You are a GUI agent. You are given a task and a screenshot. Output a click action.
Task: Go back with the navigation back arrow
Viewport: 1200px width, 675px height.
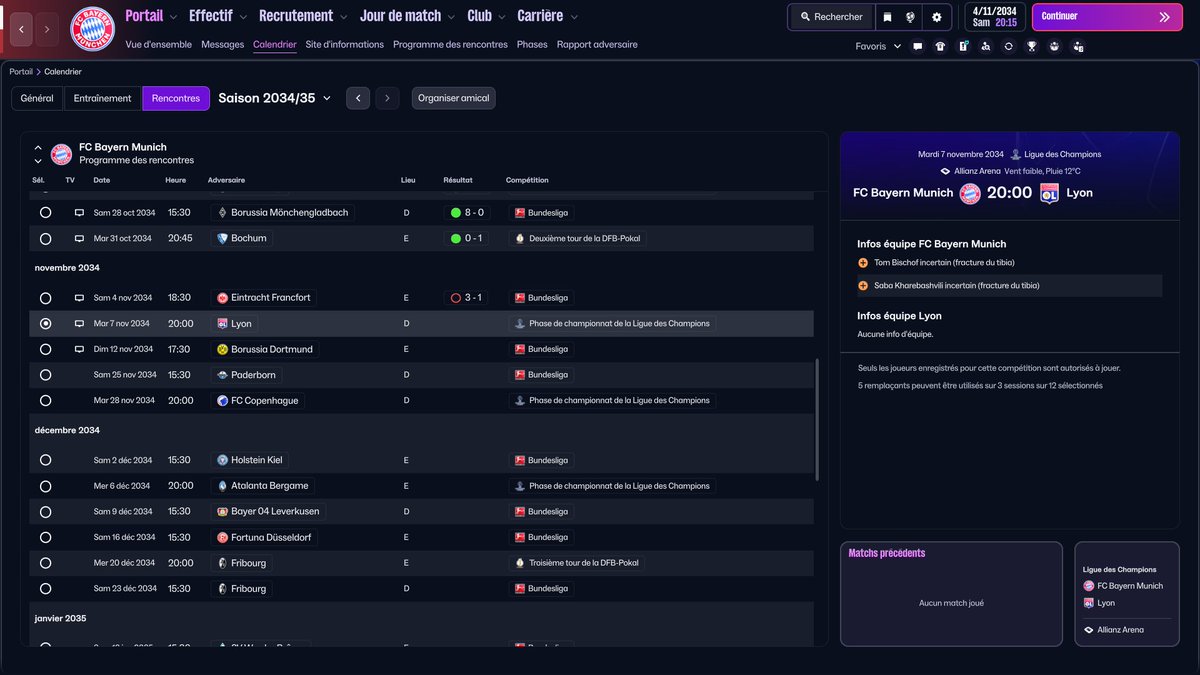[21, 30]
